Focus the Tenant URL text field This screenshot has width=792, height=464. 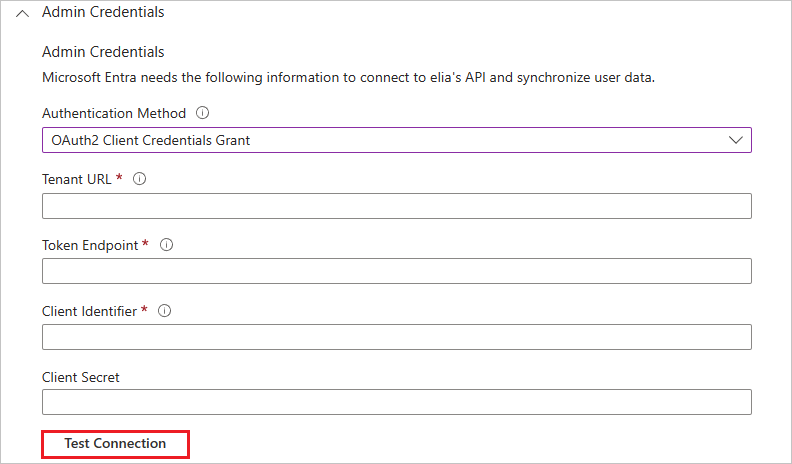click(397, 206)
